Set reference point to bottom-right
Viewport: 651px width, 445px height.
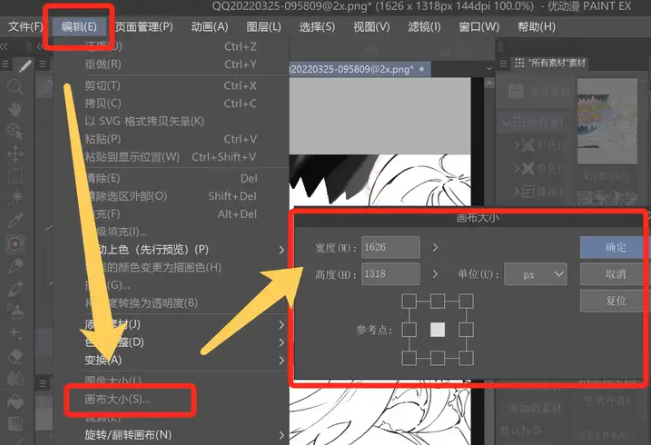466,358
